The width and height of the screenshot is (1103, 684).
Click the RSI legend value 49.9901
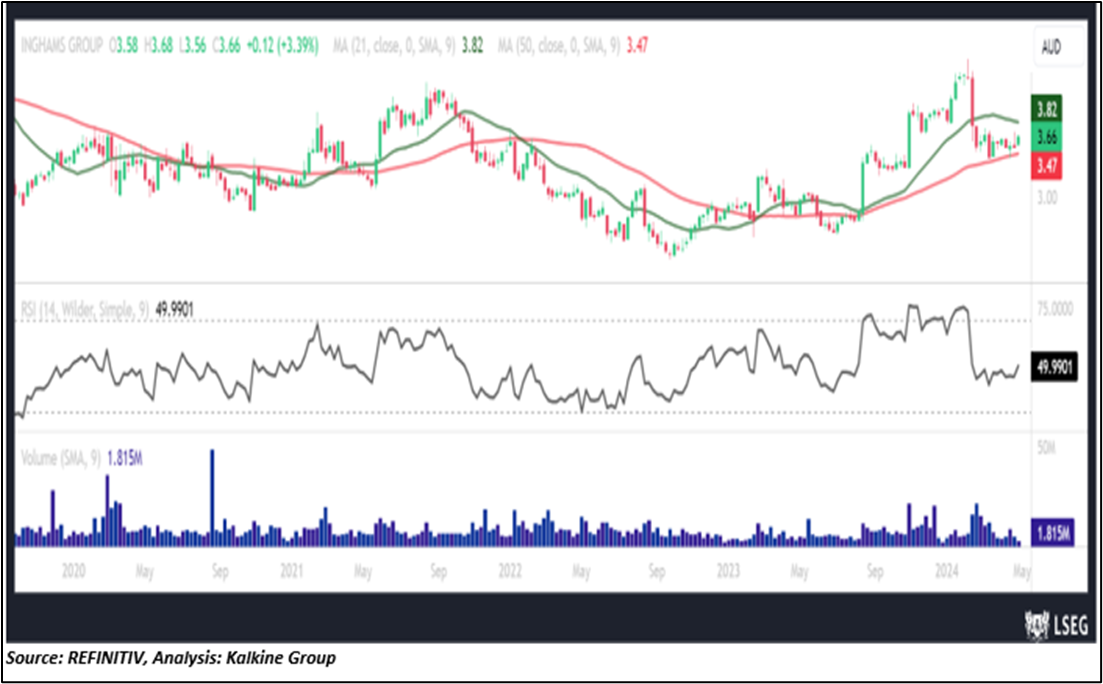[174, 309]
